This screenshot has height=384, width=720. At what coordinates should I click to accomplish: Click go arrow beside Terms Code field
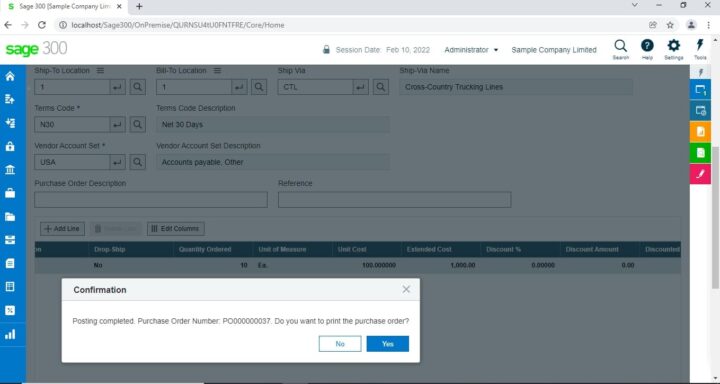coord(118,124)
